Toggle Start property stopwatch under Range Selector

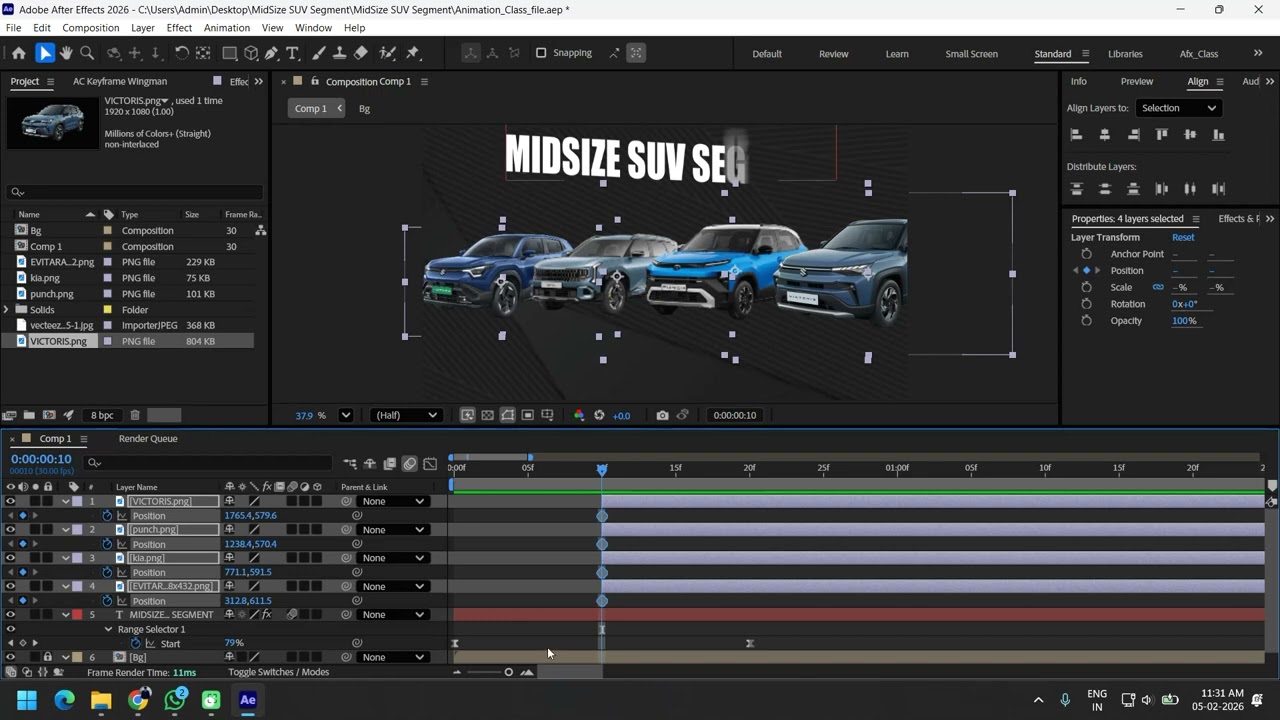click(136, 643)
